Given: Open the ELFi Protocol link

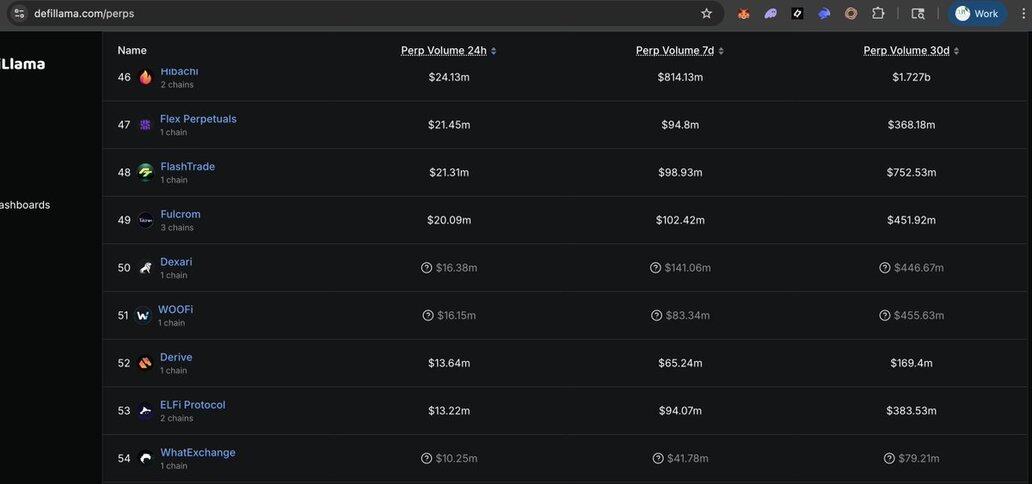Looking at the screenshot, I should pos(192,405).
